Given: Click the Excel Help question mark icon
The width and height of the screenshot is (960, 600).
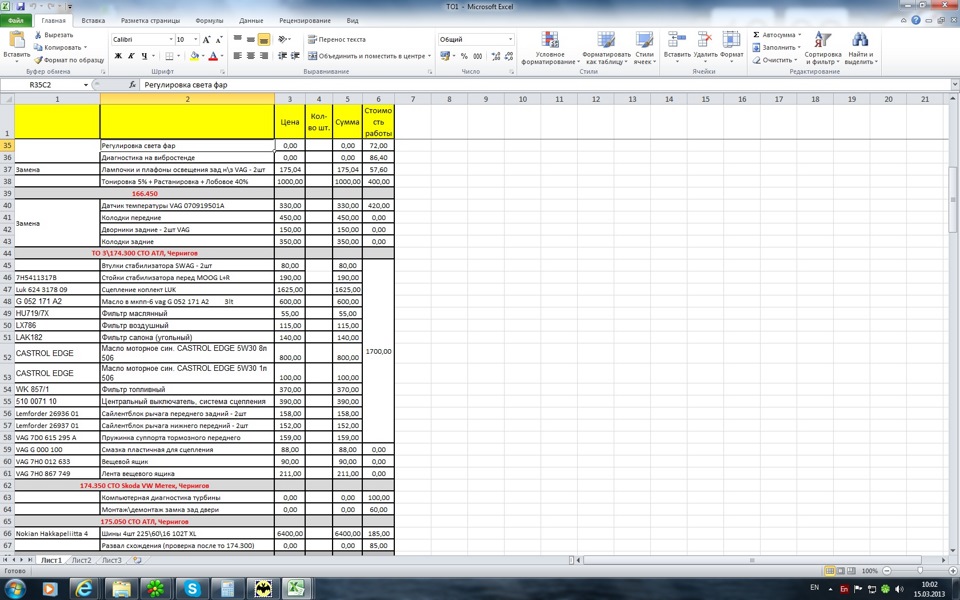Looking at the screenshot, I should click(916, 20).
